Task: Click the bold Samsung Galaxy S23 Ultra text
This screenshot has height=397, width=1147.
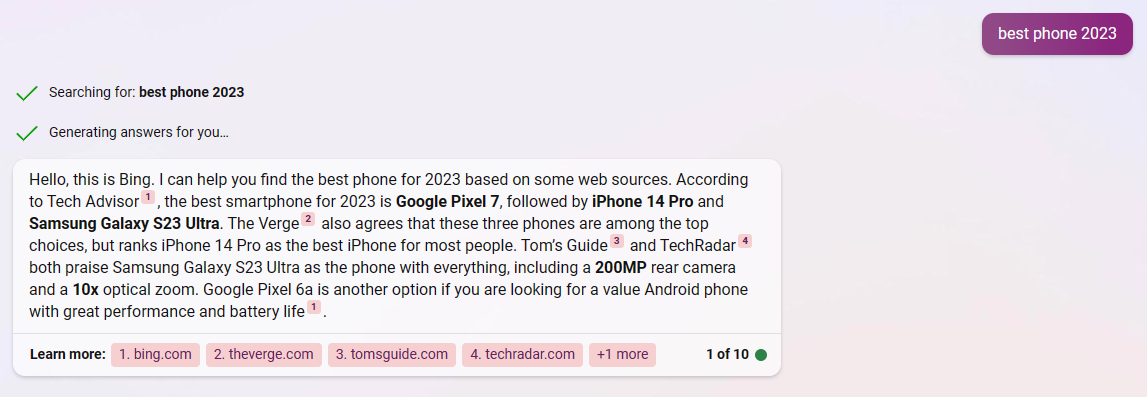Action: [x=124, y=223]
